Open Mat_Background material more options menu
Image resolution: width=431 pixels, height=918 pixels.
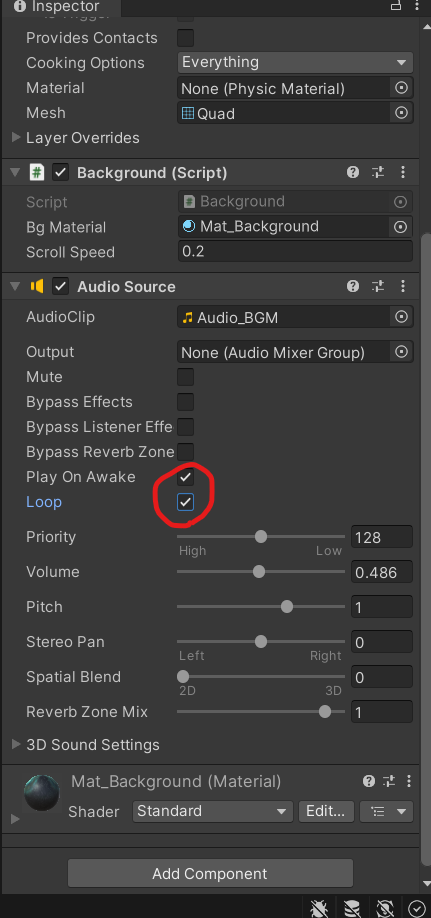[409, 781]
